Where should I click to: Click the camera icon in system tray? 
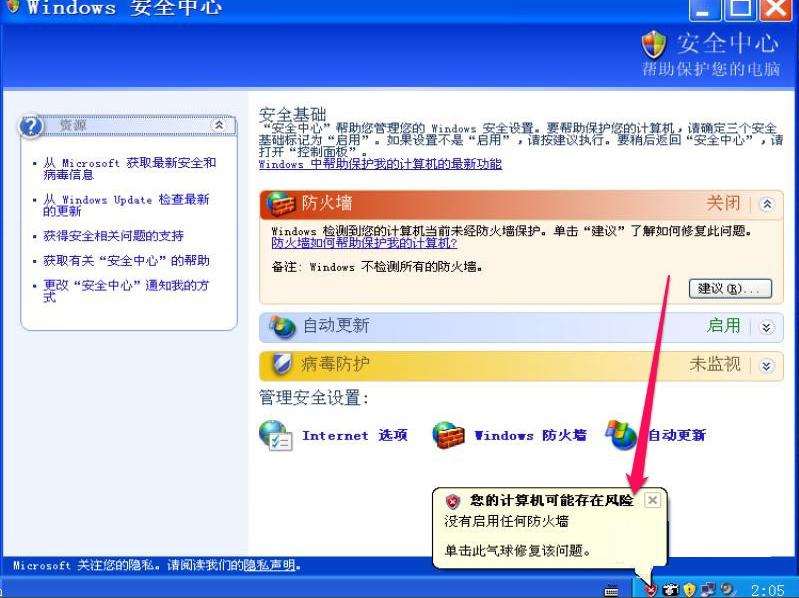670,590
